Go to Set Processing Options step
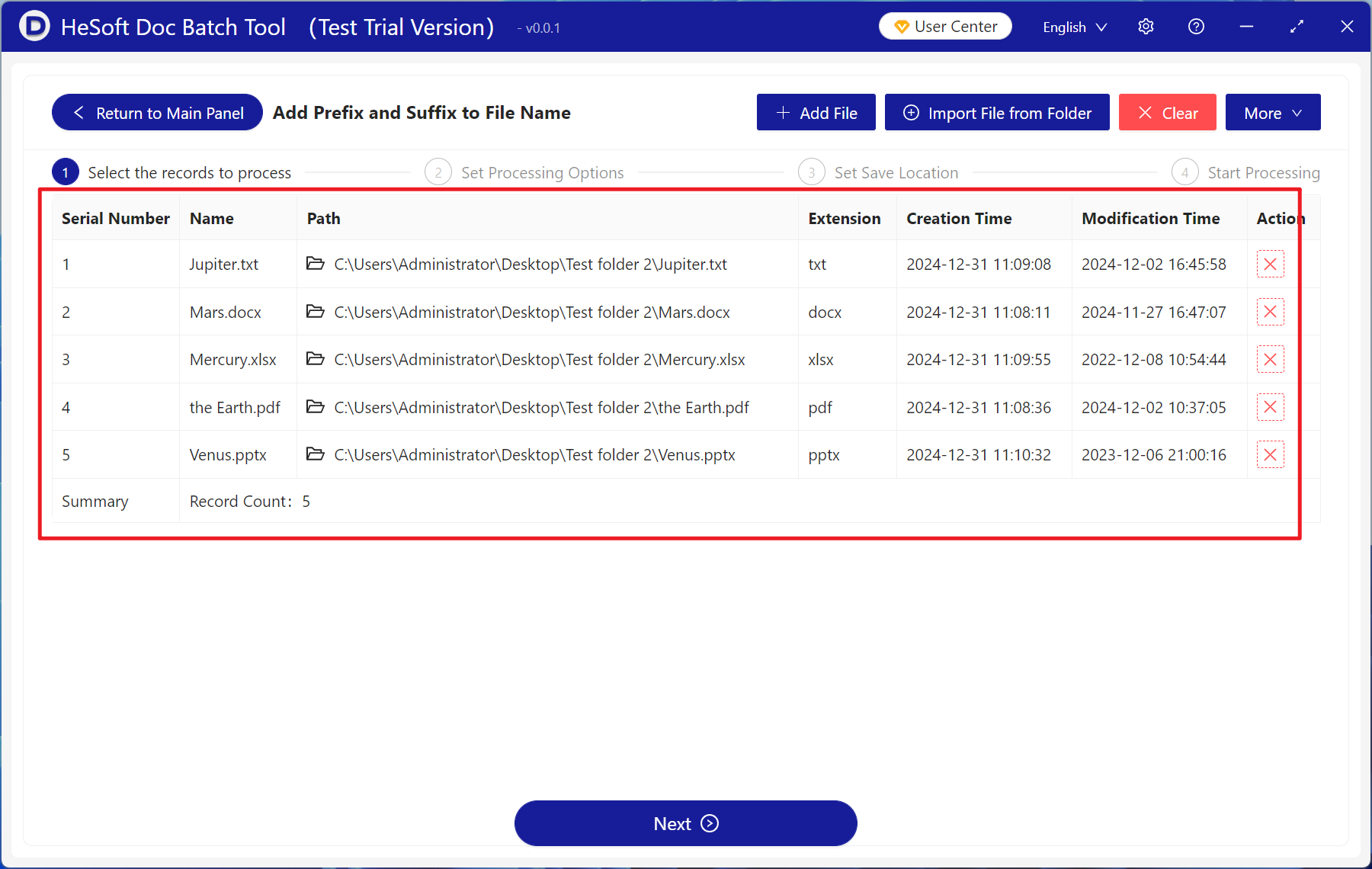 tap(524, 173)
